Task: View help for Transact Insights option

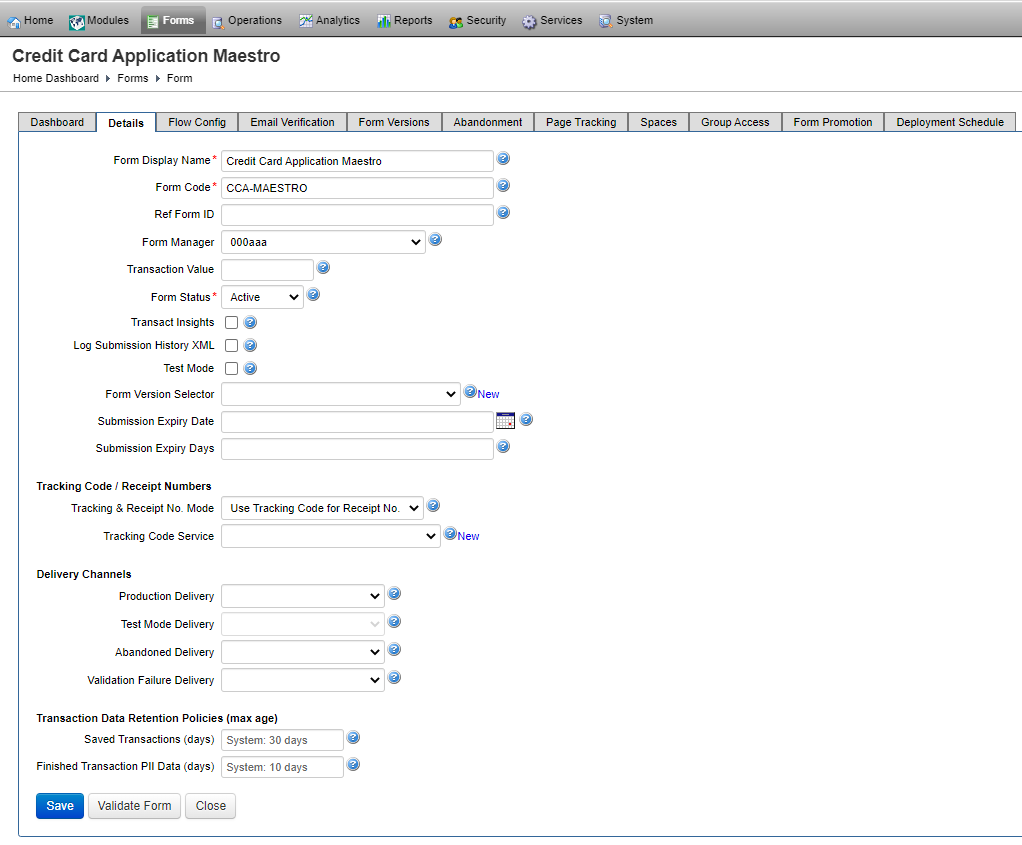Action: (x=249, y=322)
